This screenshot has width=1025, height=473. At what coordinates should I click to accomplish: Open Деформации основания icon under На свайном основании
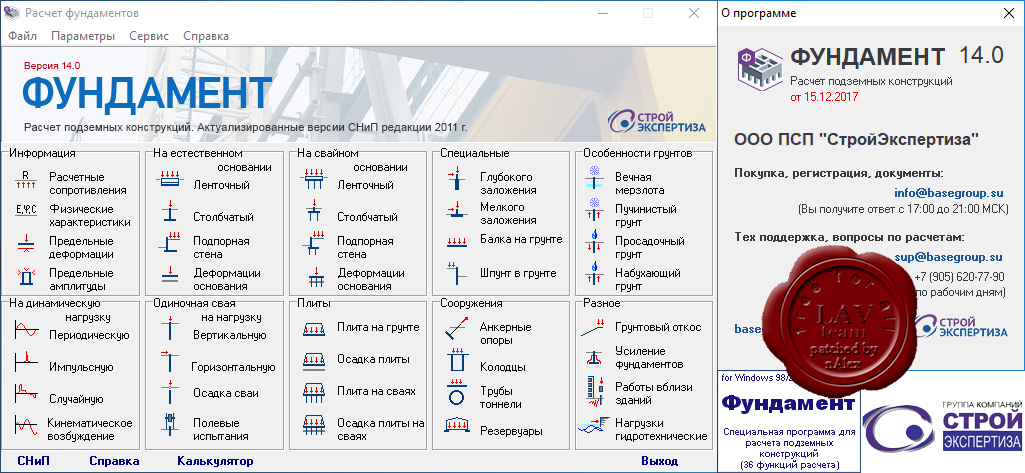[x=316, y=279]
